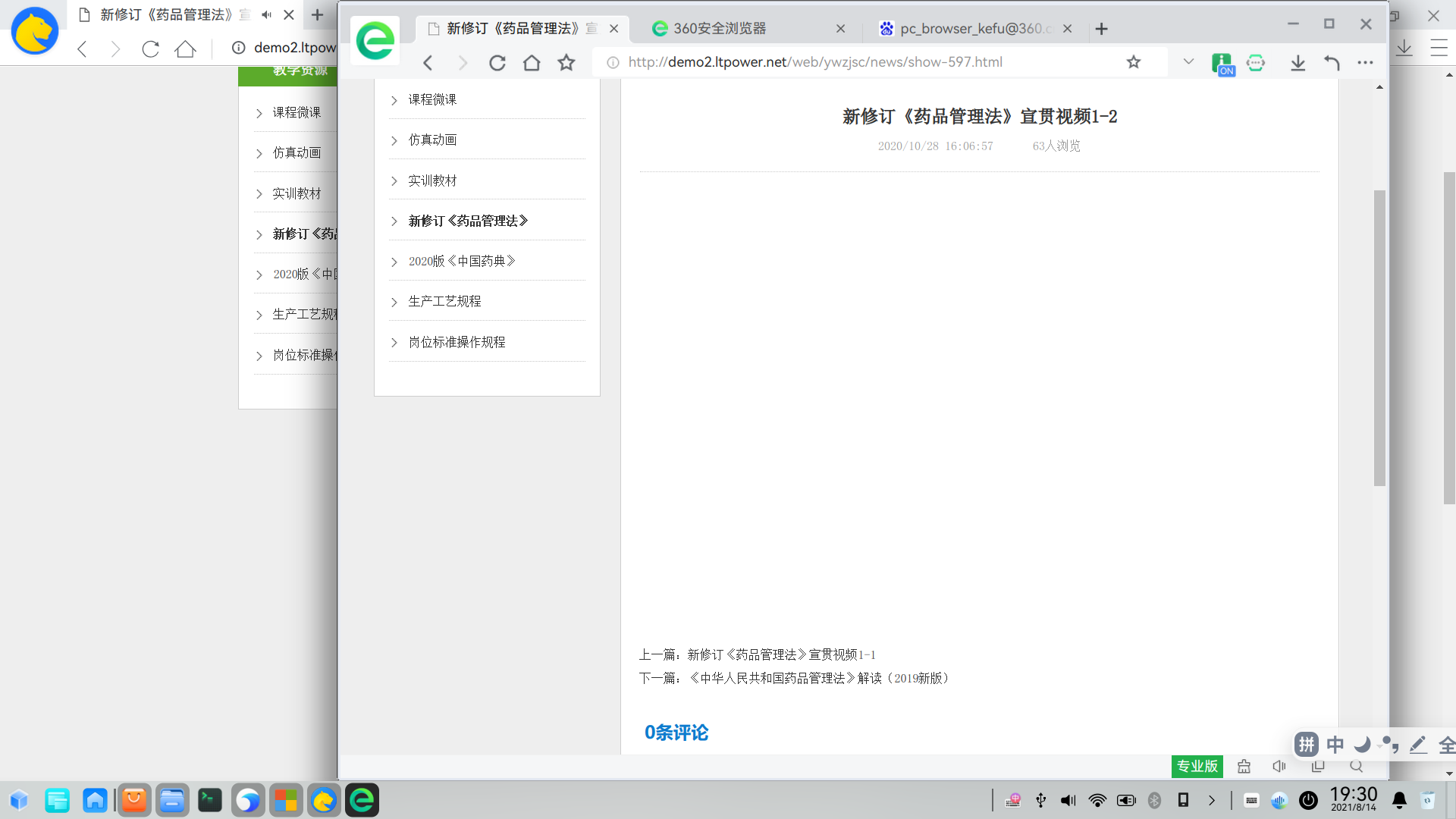Screen dimensions: 1456x819
Task: Open the three-dots browser menu
Action: click(1365, 63)
